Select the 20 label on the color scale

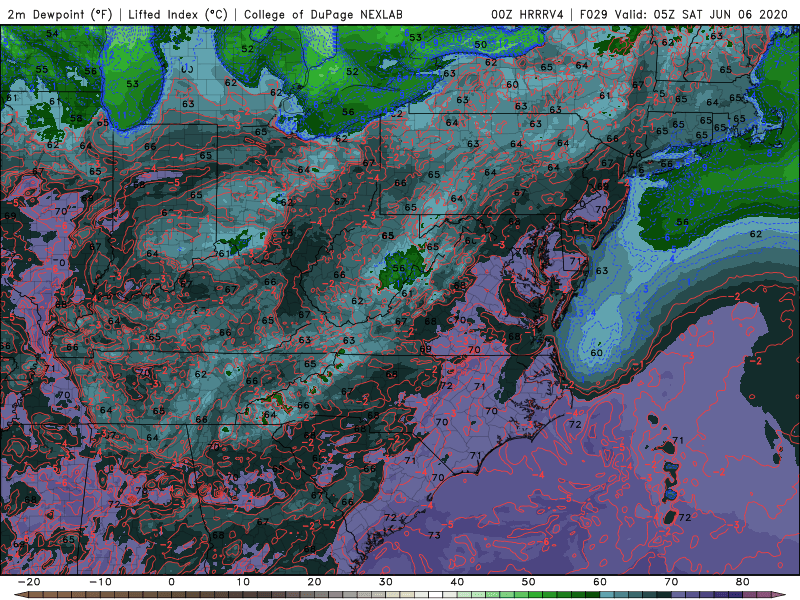click(x=314, y=582)
